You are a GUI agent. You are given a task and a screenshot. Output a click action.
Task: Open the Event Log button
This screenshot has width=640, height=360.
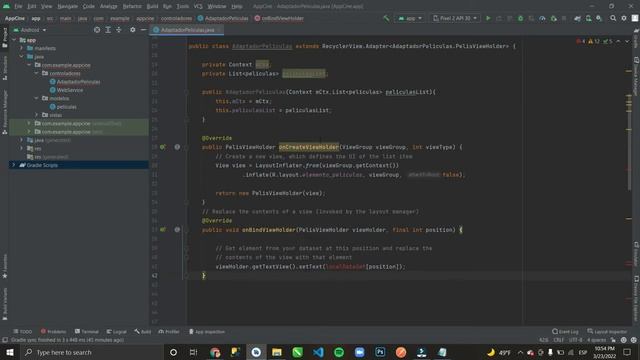pos(565,331)
